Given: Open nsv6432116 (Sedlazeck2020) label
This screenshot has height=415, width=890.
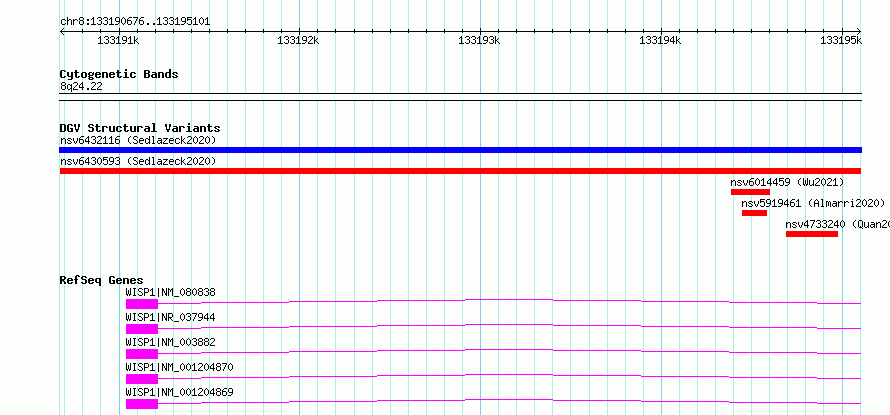Looking at the screenshot, I should (138, 140).
